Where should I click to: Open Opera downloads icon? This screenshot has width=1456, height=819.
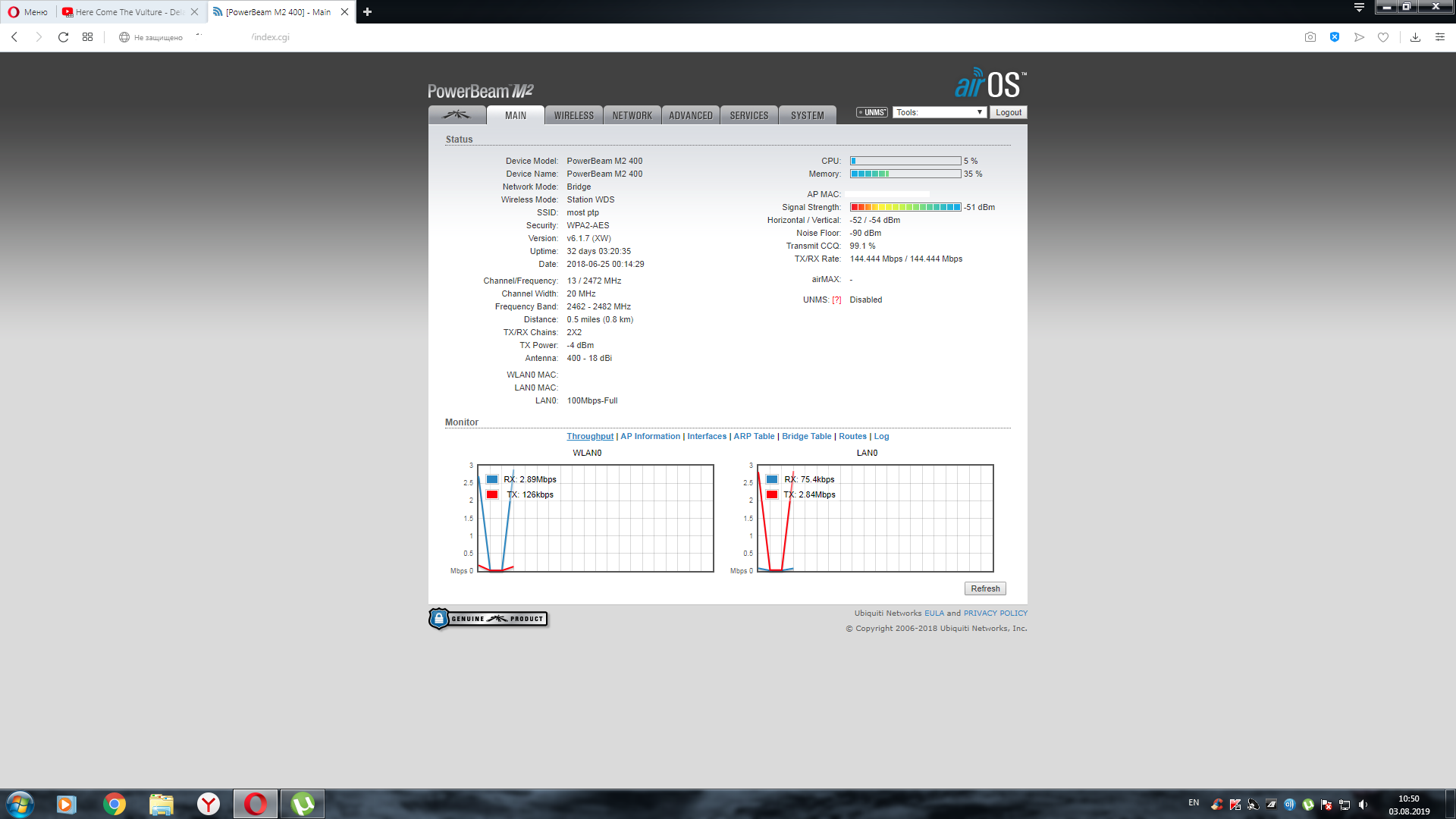coord(1415,37)
